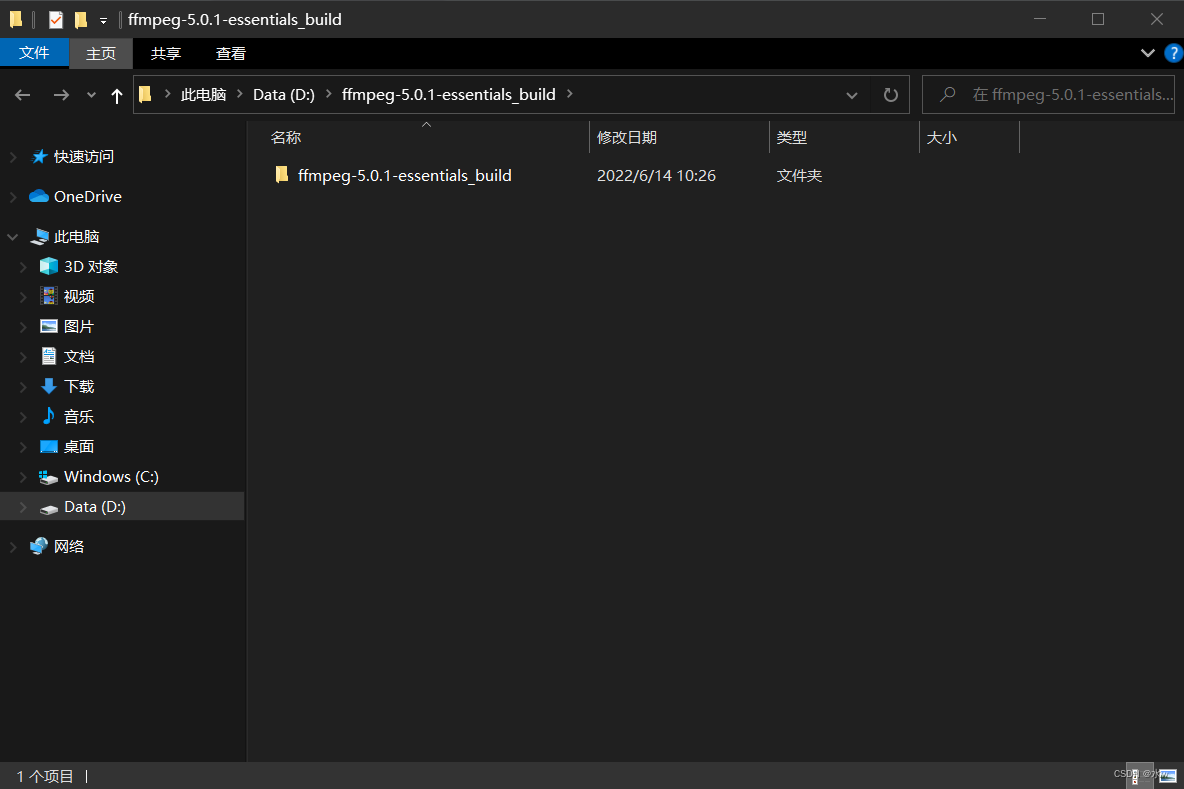Click the 图片 picture icon
The image size is (1184, 789).
pyautogui.click(x=49, y=326)
